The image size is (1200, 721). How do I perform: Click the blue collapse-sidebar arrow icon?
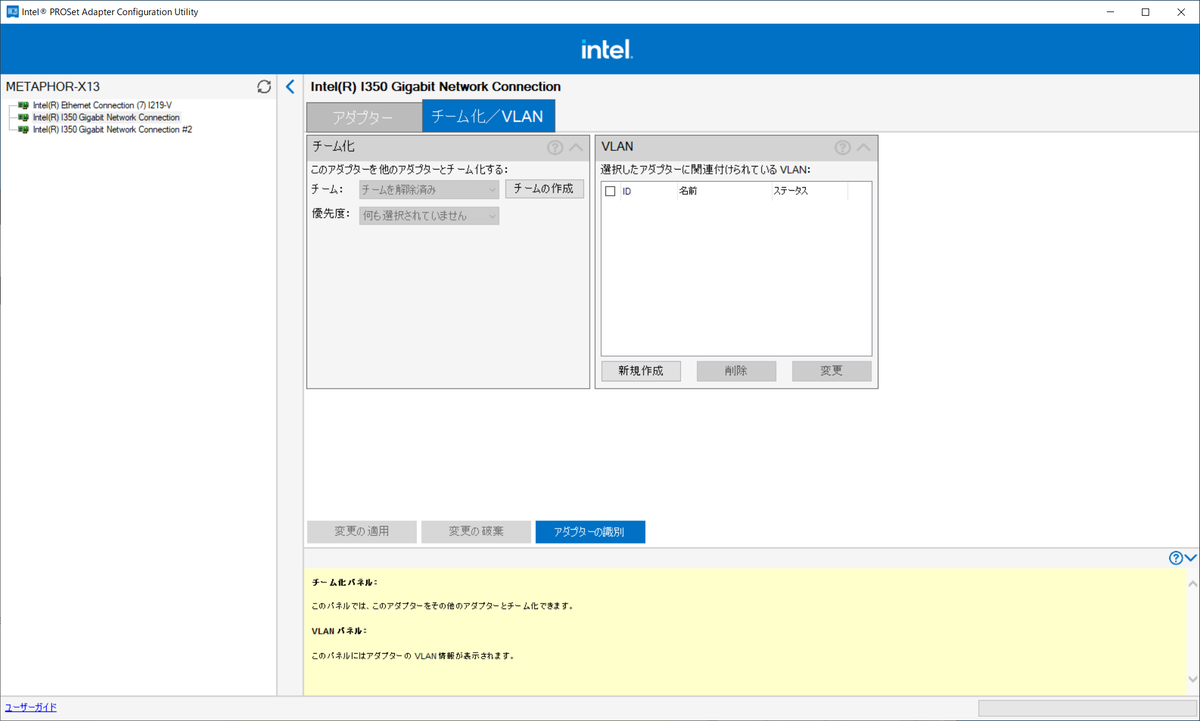(x=290, y=86)
